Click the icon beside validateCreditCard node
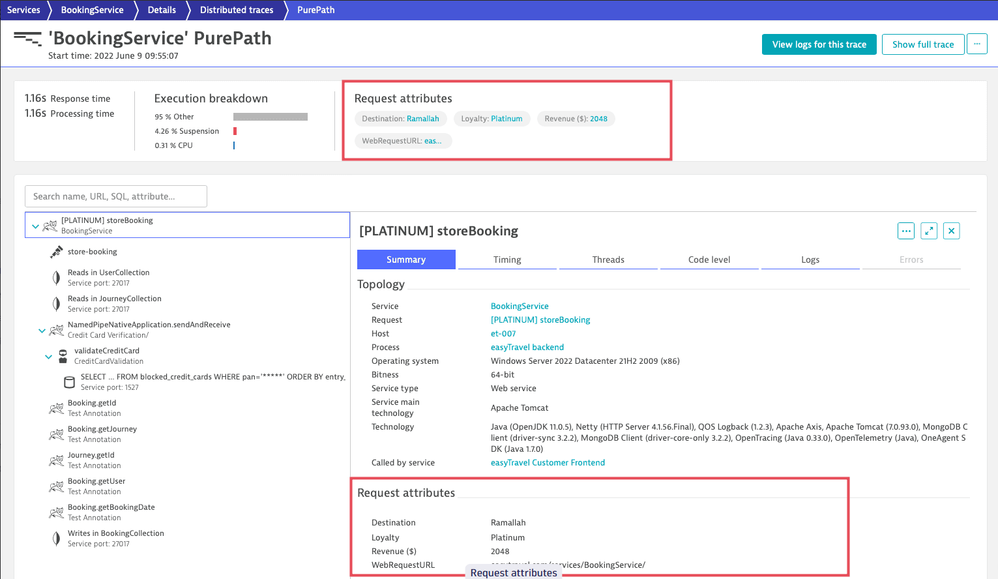The height and width of the screenshot is (579, 998). click(63, 356)
